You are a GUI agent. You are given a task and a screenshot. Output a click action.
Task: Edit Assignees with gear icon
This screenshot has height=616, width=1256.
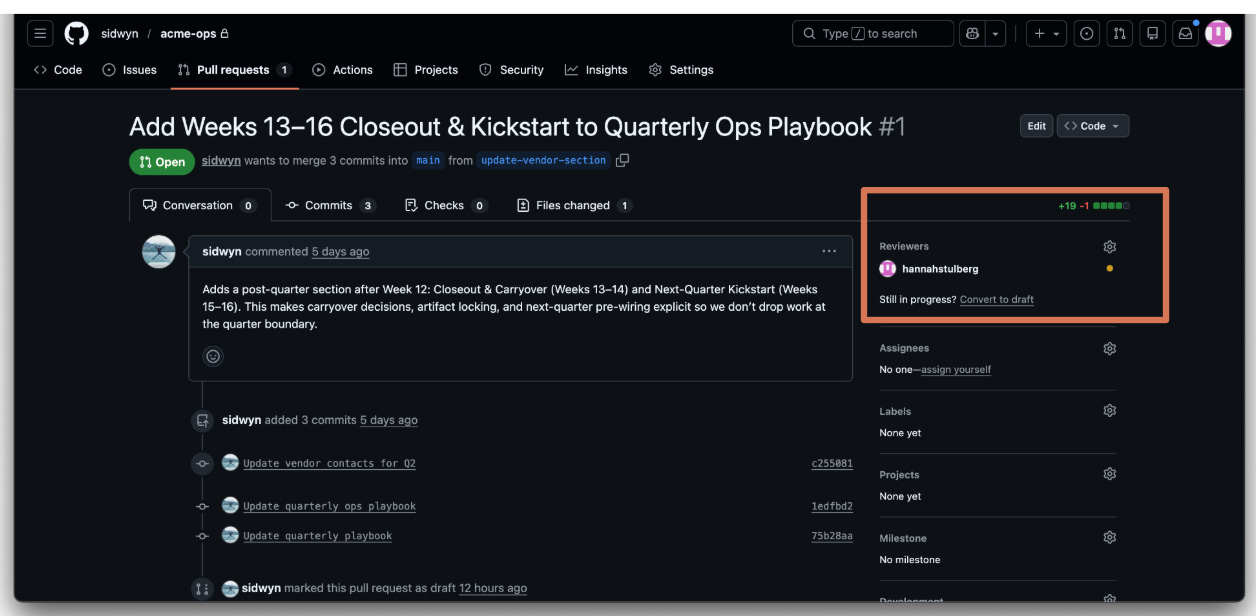click(x=1109, y=349)
